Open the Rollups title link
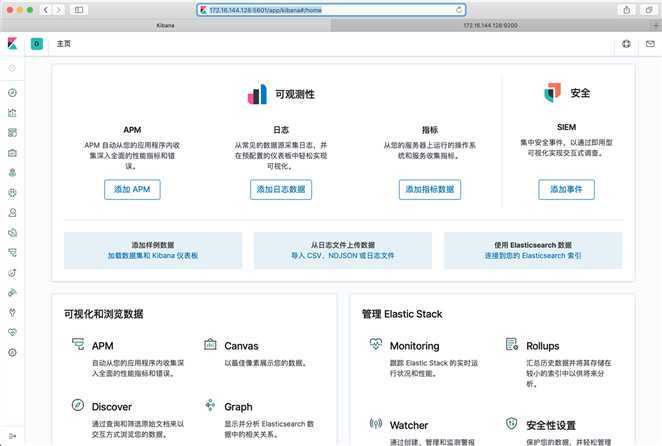Viewport: 662px width, 446px height. pyautogui.click(x=543, y=346)
